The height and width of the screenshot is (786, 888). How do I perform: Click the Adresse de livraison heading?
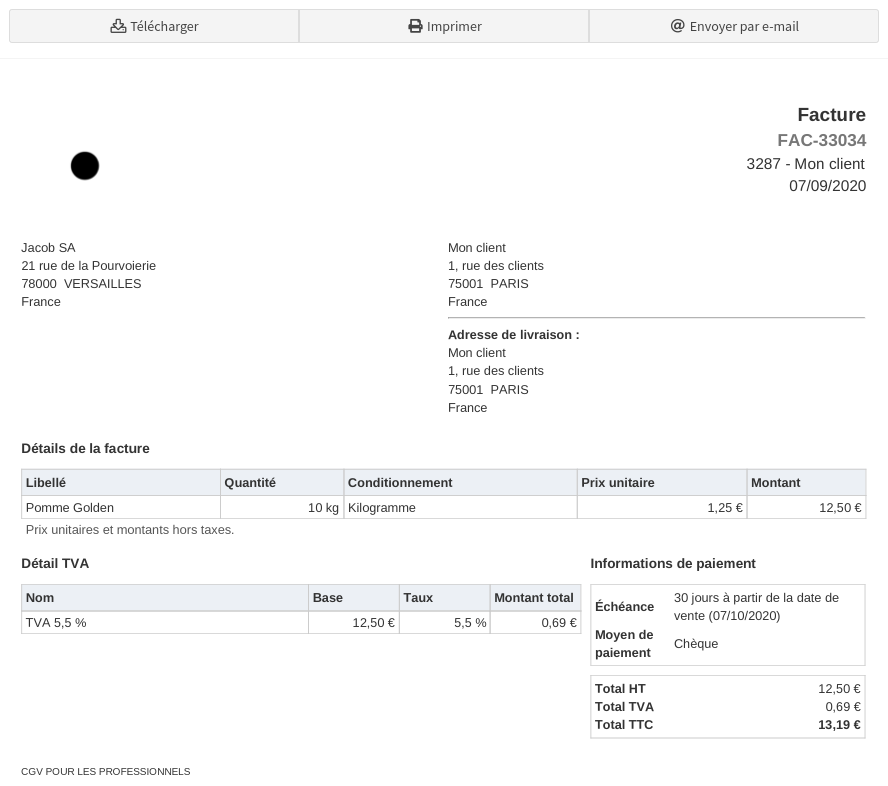513,335
